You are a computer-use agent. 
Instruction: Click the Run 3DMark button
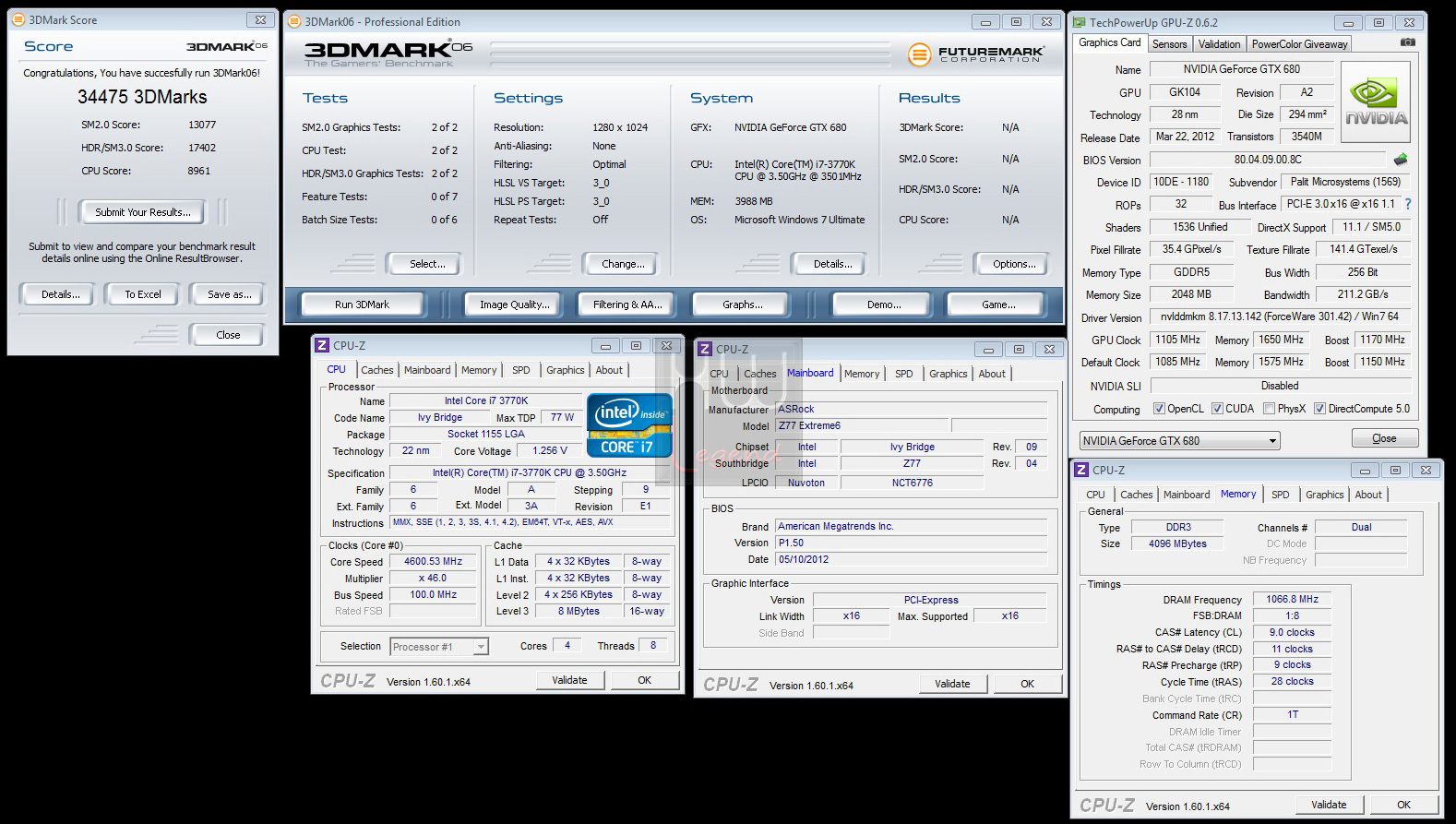point(362,305)
